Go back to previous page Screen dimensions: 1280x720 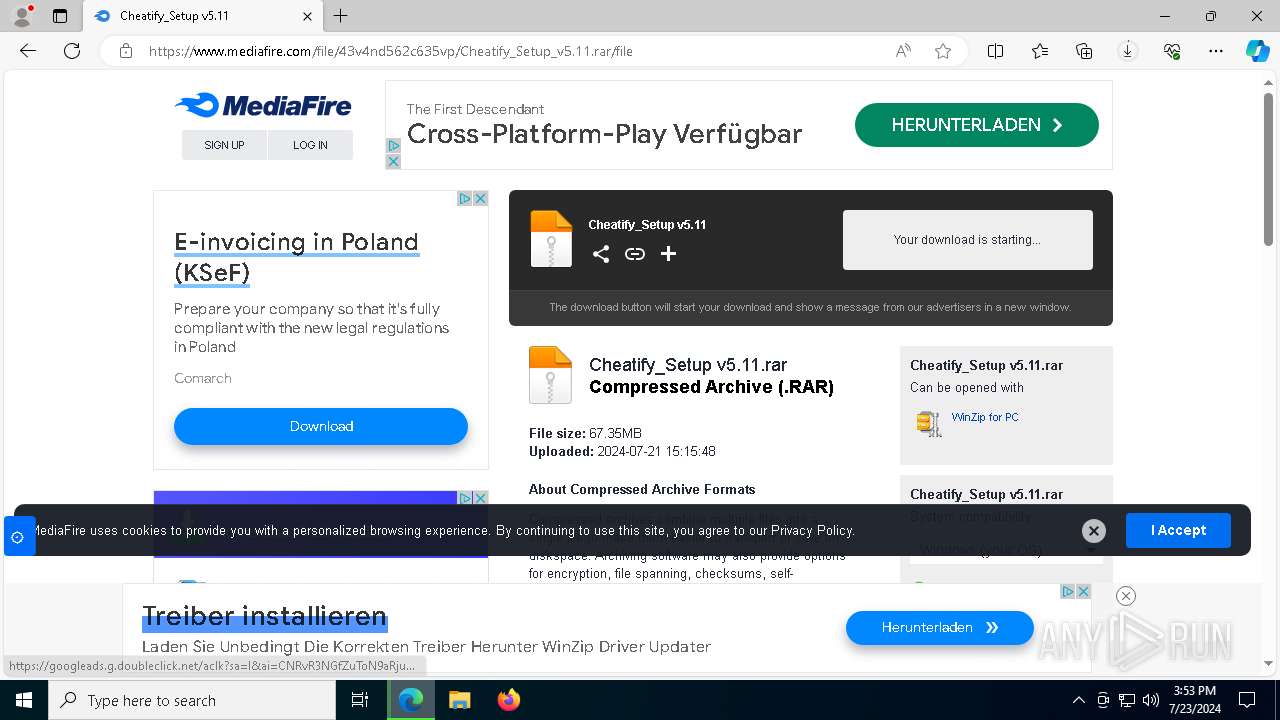click(28, 51)
